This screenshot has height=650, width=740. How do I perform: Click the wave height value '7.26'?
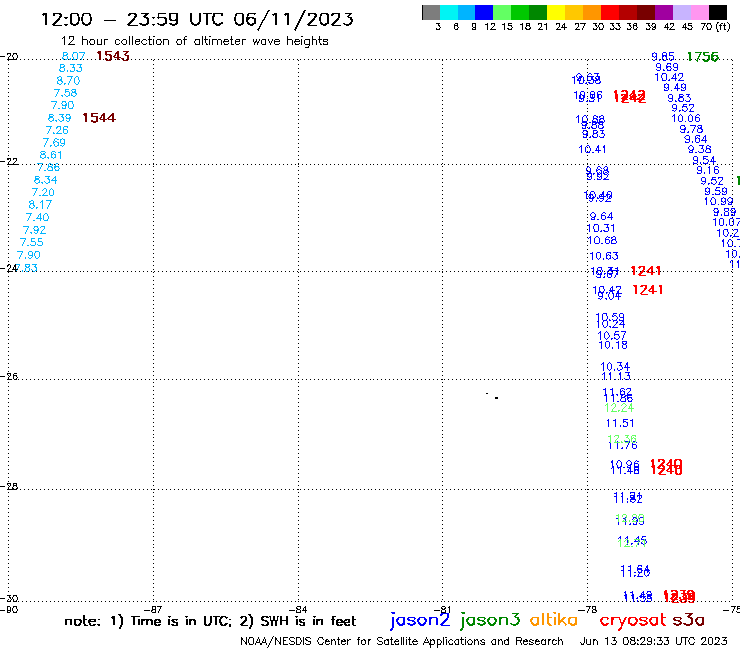coord(57,130)
